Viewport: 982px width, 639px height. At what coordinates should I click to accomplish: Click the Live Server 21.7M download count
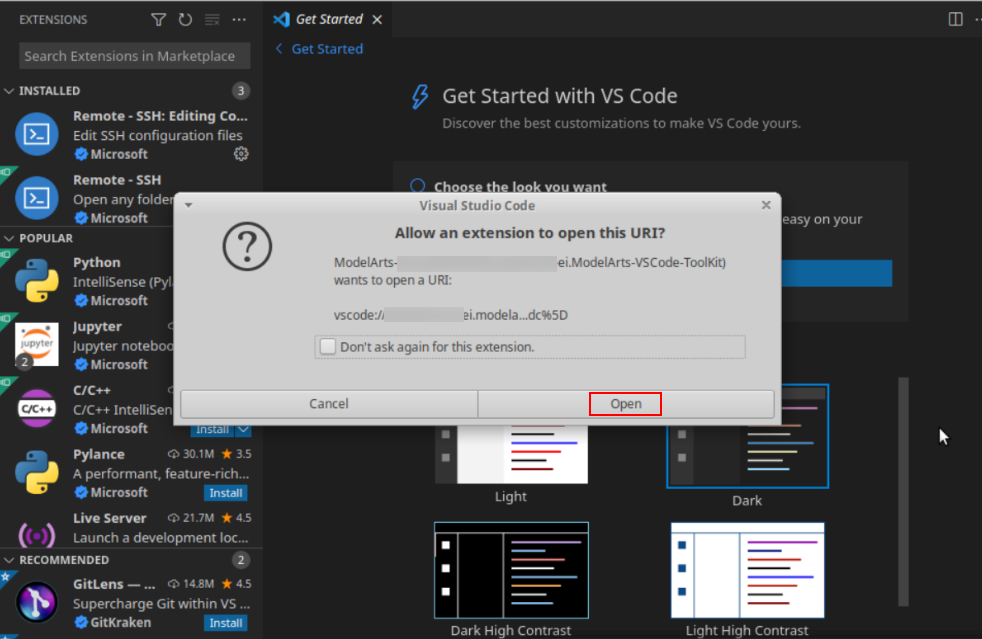coord(191,517)
